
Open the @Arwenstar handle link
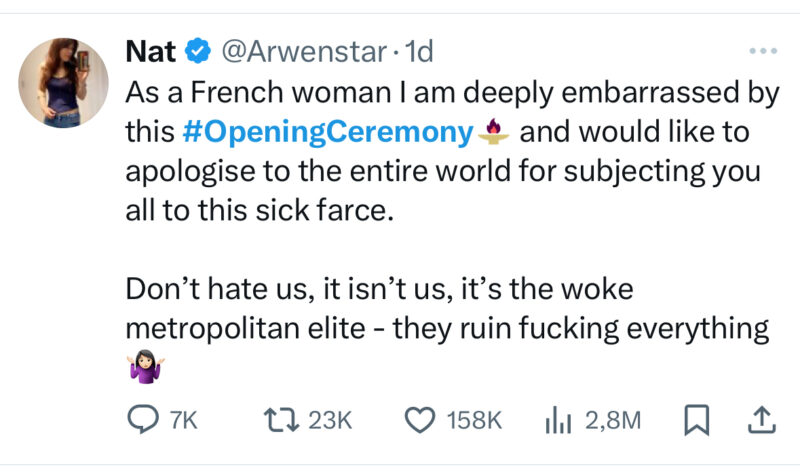pyautogui.click(x=298, y=51)
